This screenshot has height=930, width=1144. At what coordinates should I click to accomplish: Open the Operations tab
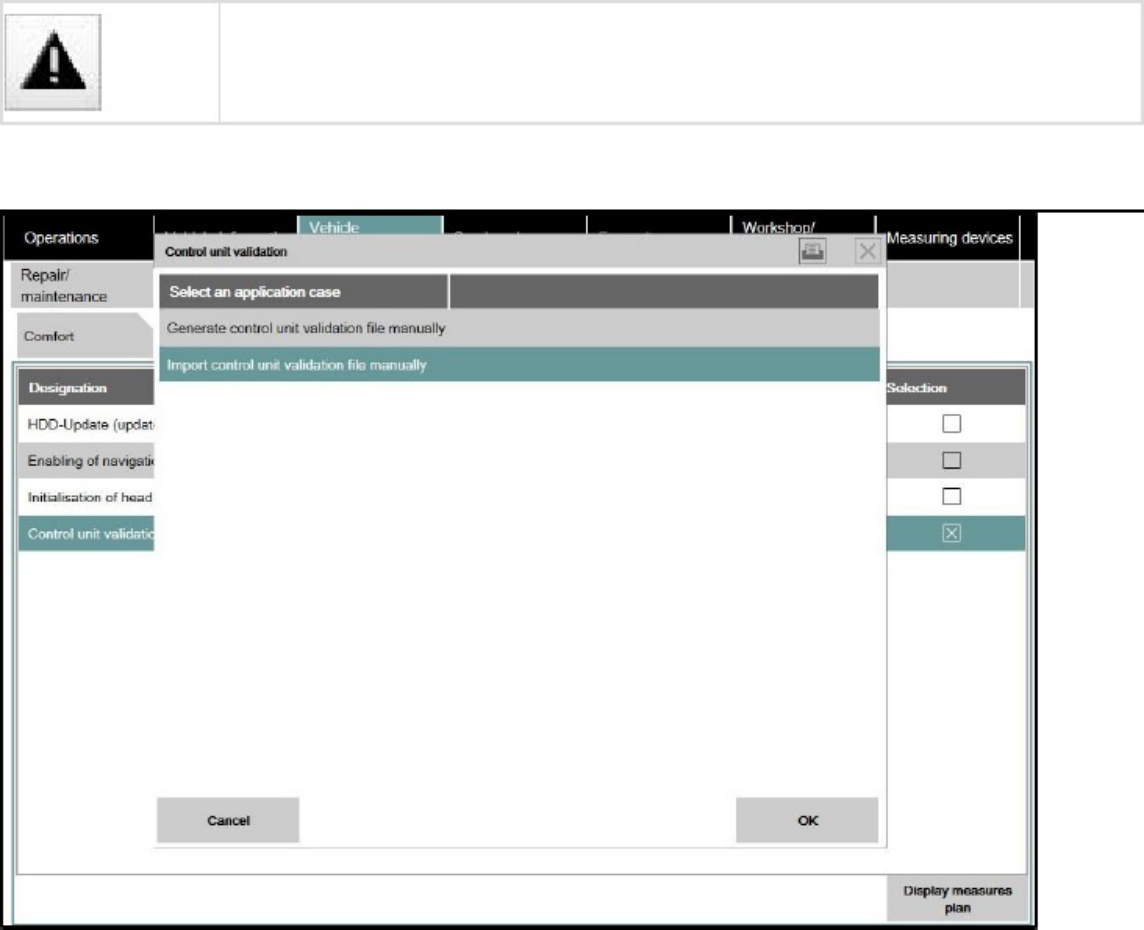pyautogui.click(x=79, y=238)
